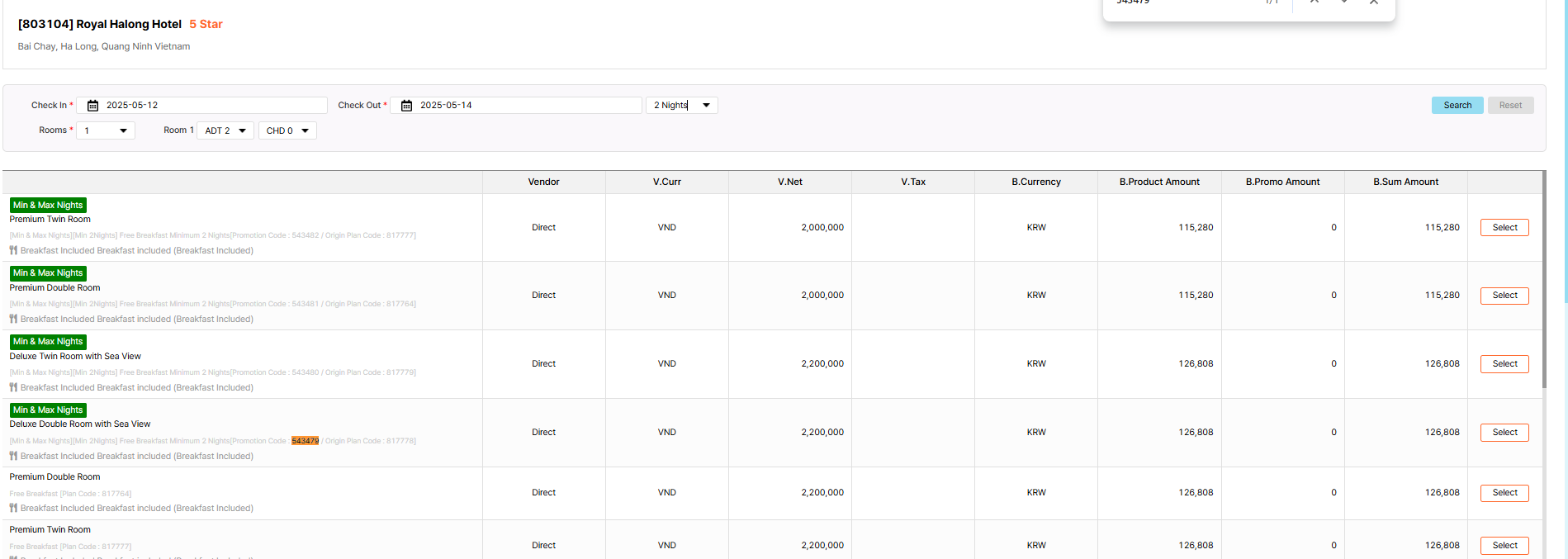Screen dimensions: 1568x559
Task: Click Breakfast Included text under Premium Twin Room 543482
Action: pyautogui.click(x=137, y=251)
